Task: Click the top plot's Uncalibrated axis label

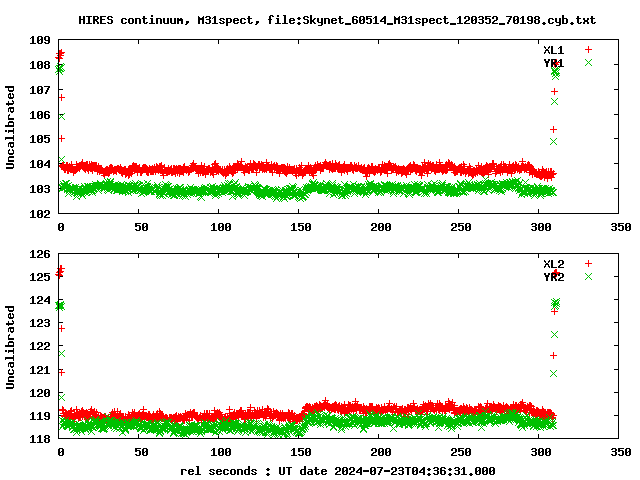Action: 10,127
